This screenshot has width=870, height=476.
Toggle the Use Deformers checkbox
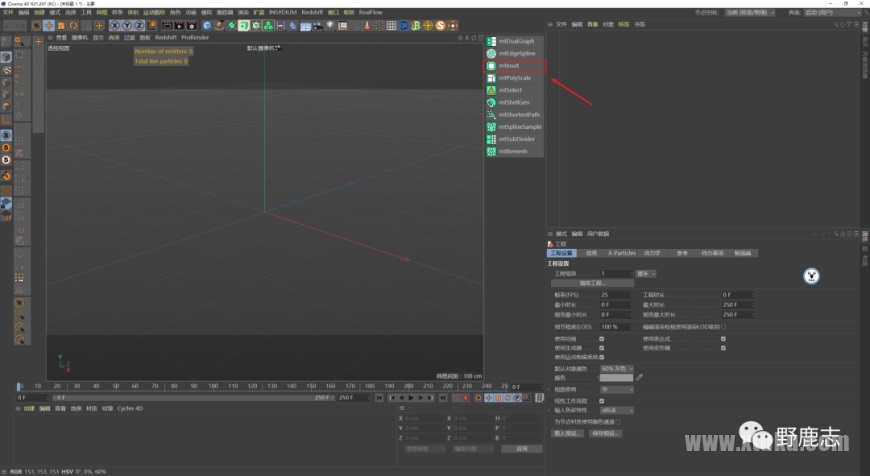[x=723, y=348]
